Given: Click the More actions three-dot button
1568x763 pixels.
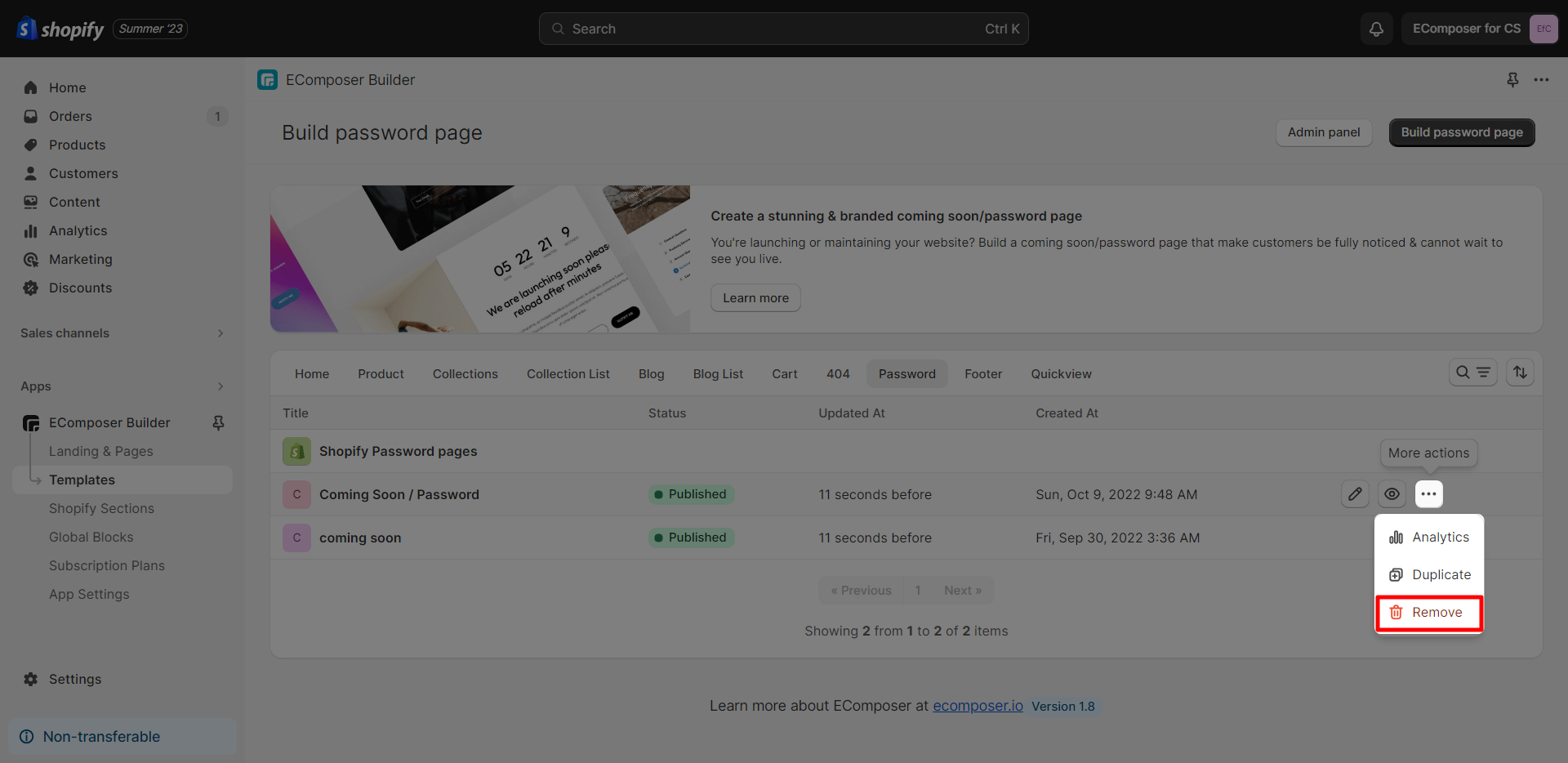Looking at the screenshot, I should [x=1428, y=494].
